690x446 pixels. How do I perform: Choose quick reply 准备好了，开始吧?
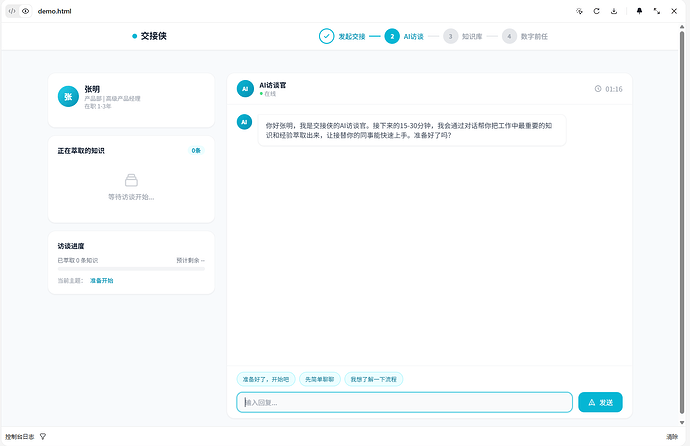[x=266, y=379]
